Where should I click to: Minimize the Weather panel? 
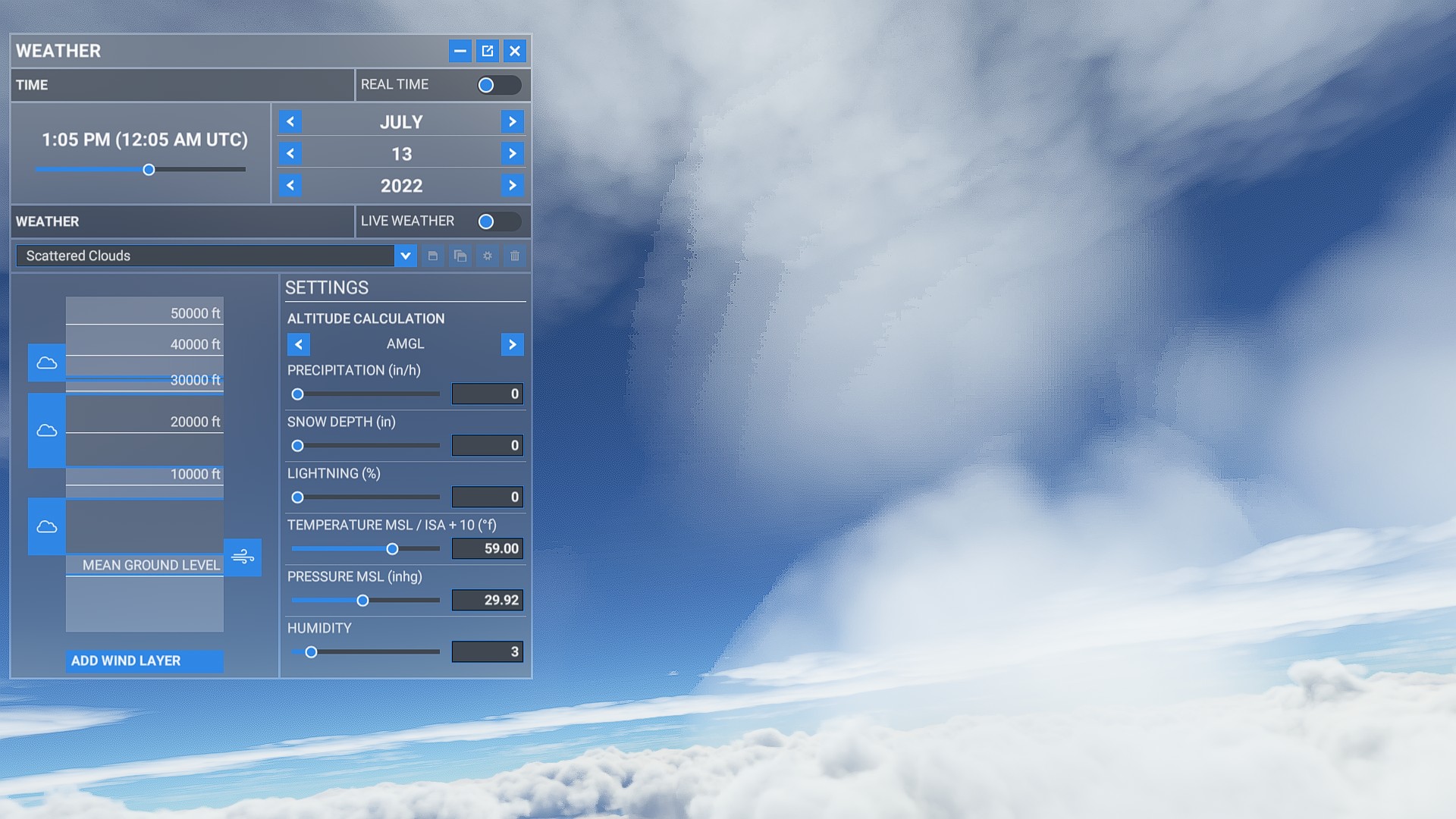click(x=460, y=51)
